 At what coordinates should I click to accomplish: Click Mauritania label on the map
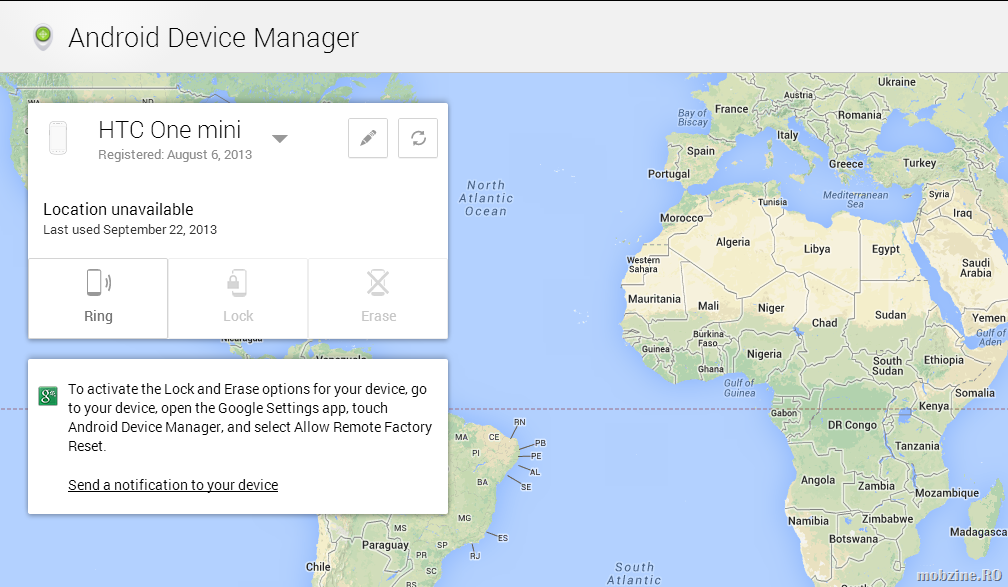point(654,299)
